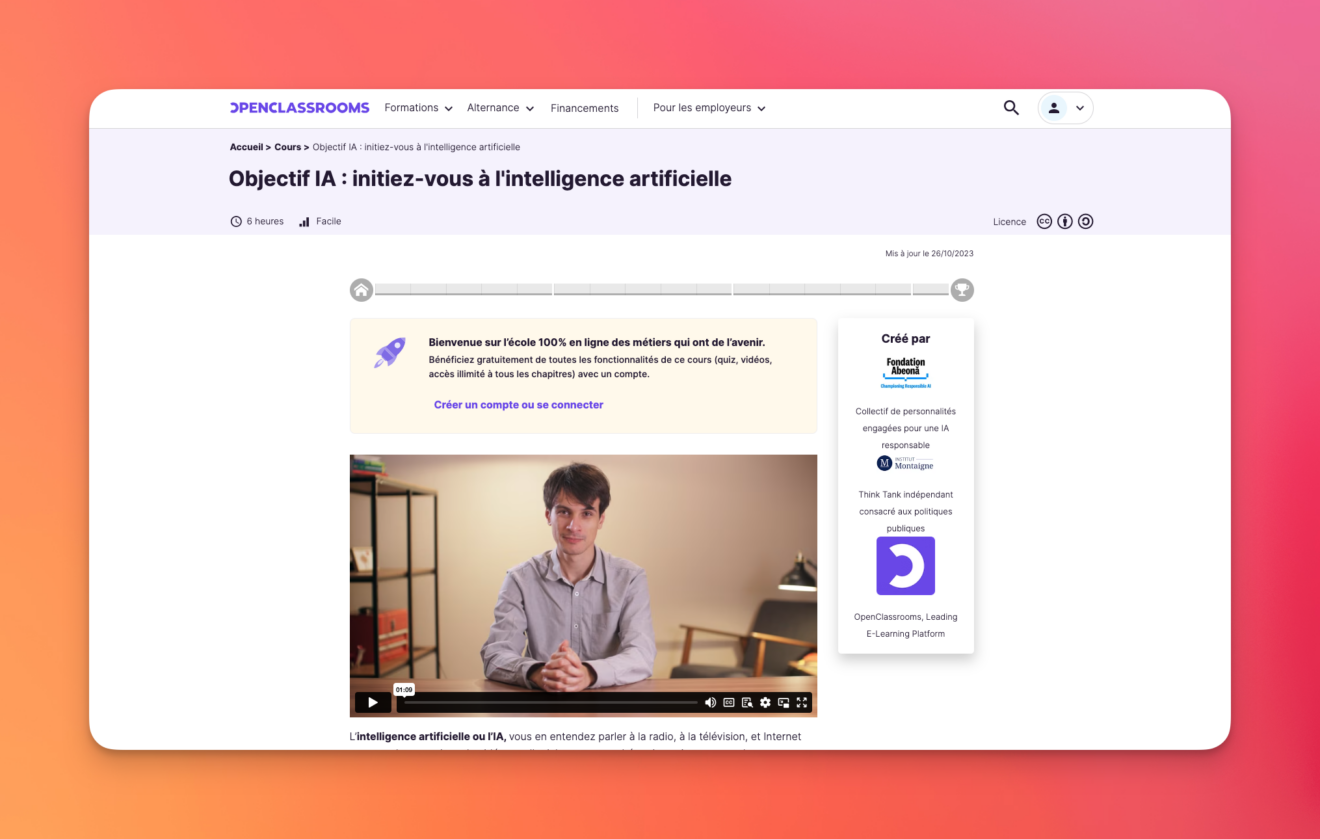This screenshot has width=1320, height=839.
Task: Click the first segment of course progress bar
Action: (x=393, y=290)
